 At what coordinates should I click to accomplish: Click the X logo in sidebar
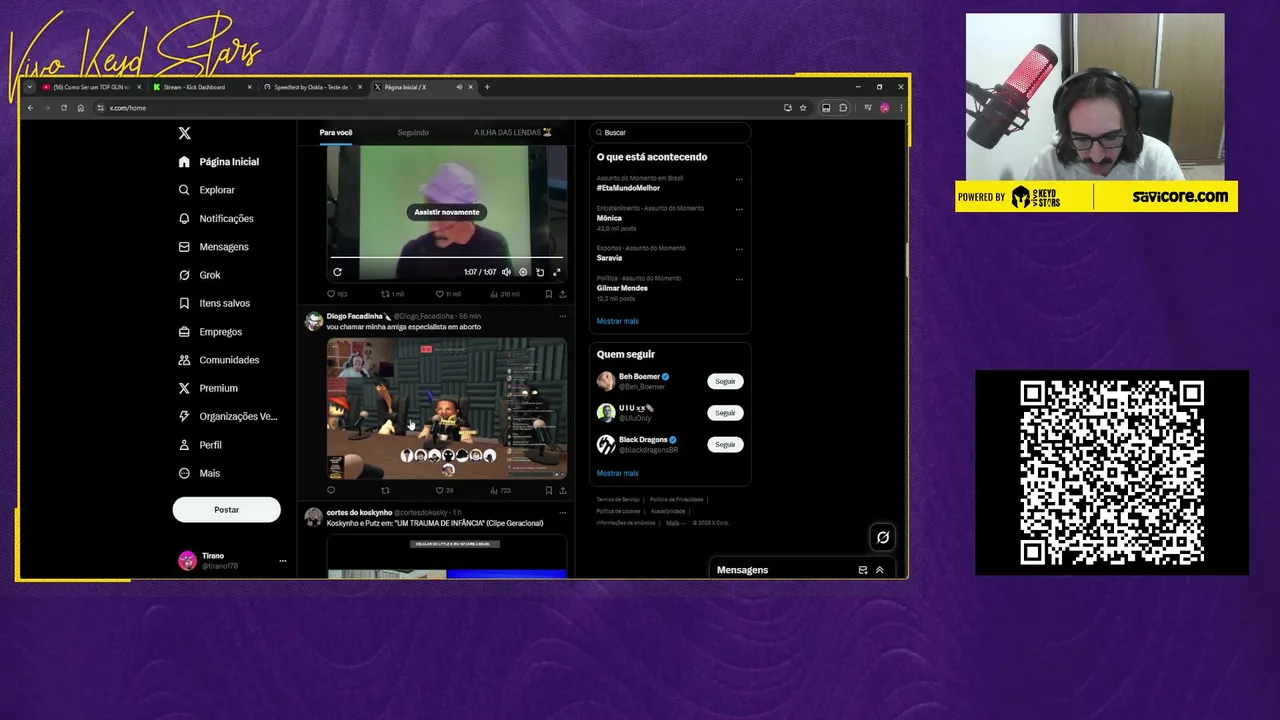tap(184, 133)
